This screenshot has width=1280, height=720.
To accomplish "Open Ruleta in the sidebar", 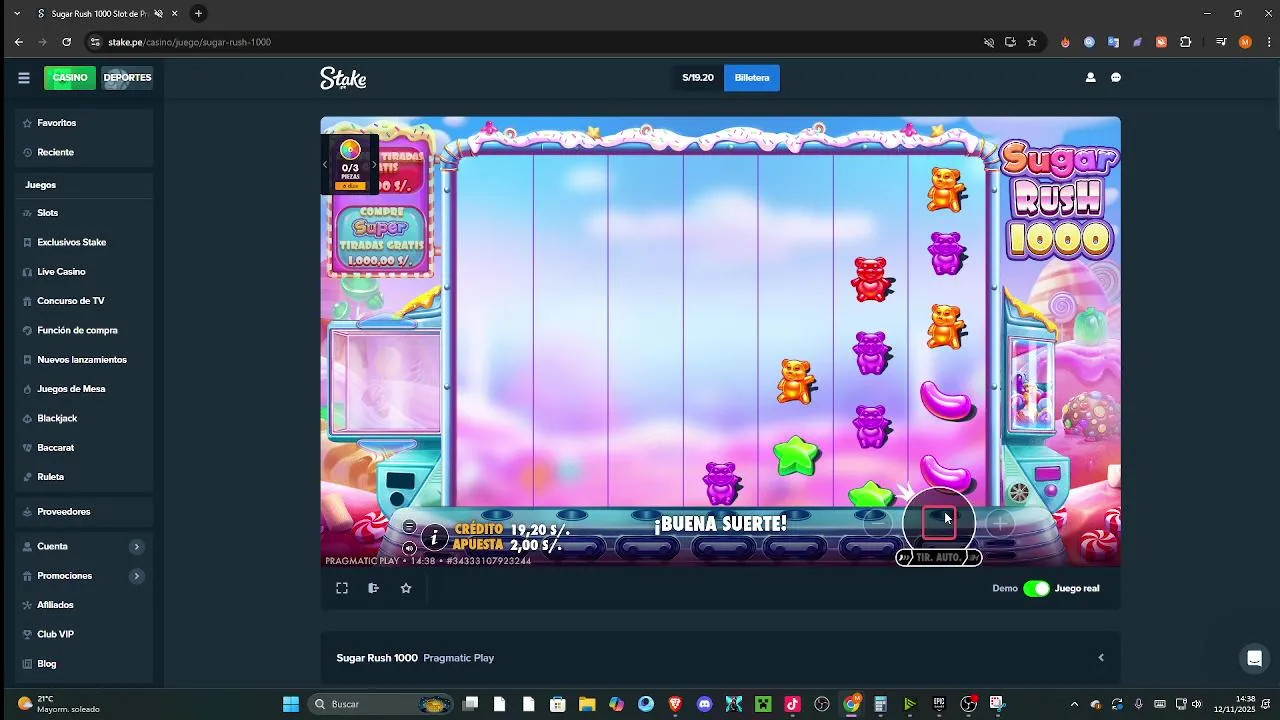I will point(85,477).
